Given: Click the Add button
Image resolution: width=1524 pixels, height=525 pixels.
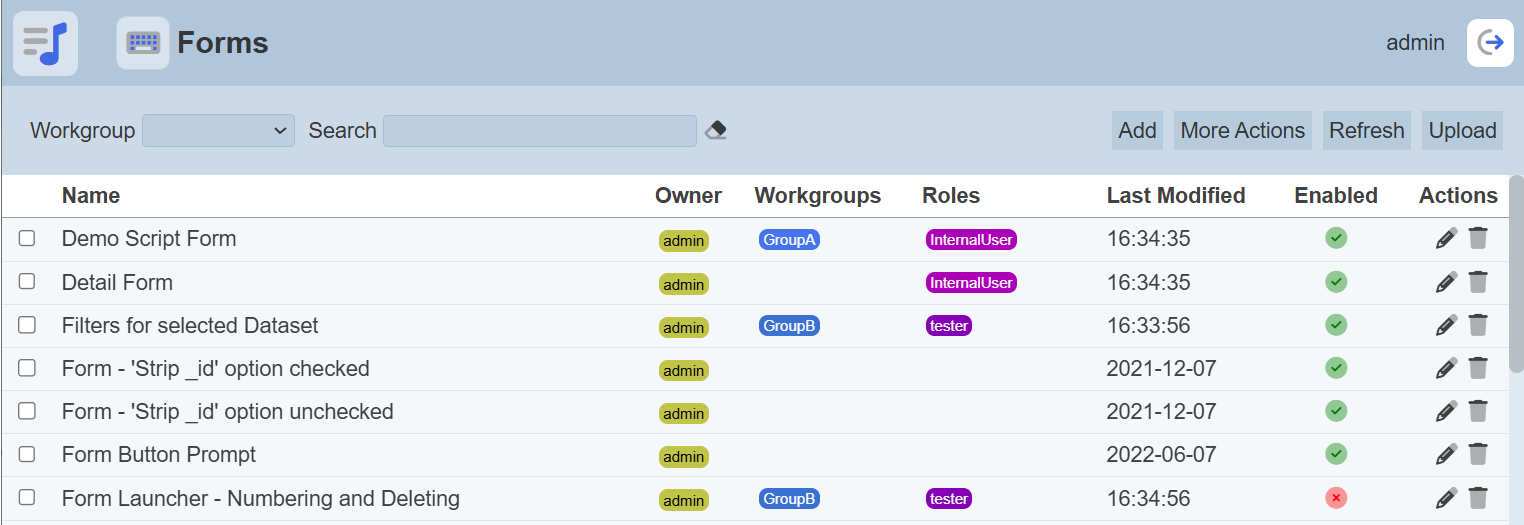Looking at the screenshot, I should click(x=1137, y=130).
